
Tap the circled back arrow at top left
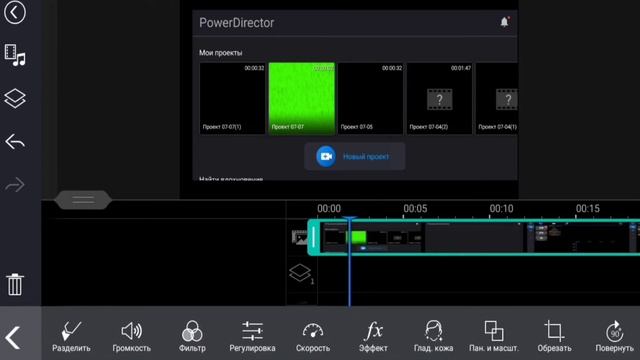[15, 12]
